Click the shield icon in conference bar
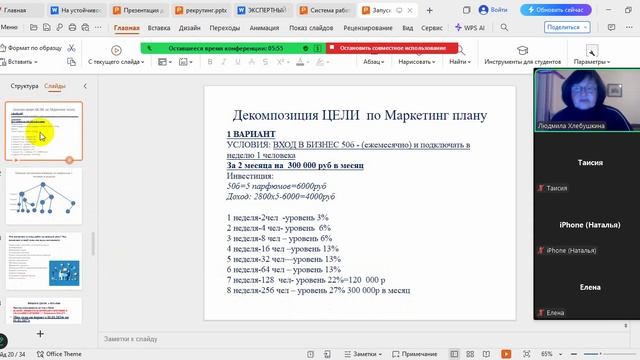Image resolution: width=640 pixels, height=360 pixels. pyautogui.click(x=305, y=48)
